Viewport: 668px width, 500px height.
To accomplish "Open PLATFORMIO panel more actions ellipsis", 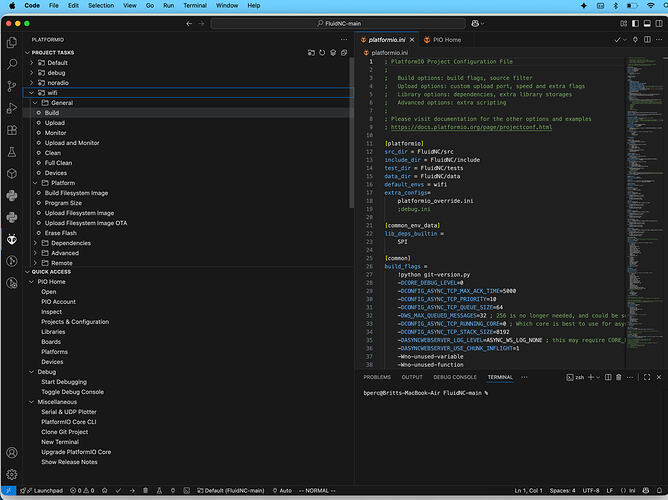I will coord(344,40).
